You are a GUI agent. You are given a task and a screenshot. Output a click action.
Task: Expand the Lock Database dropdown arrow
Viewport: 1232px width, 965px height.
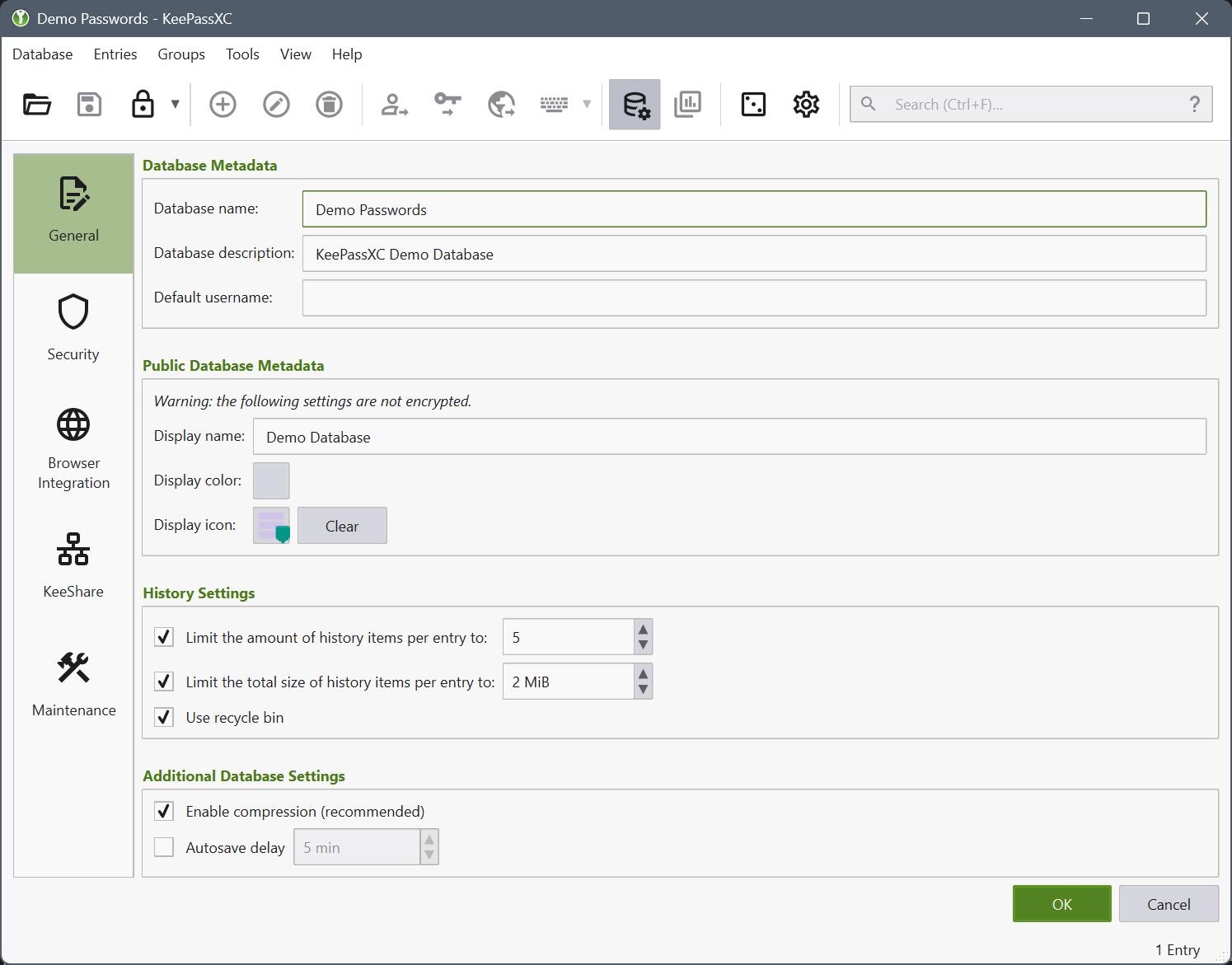175,105
